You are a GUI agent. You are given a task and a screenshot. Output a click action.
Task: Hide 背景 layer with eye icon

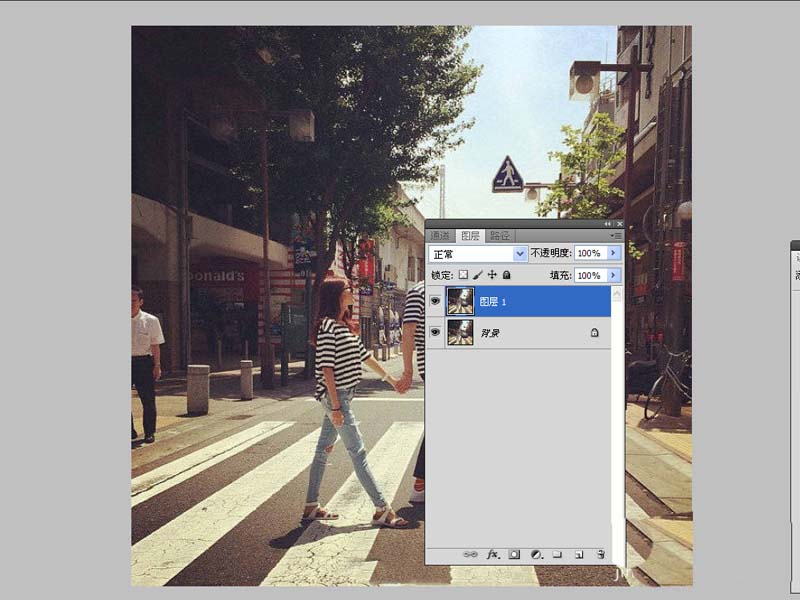(x=435, y=332)
